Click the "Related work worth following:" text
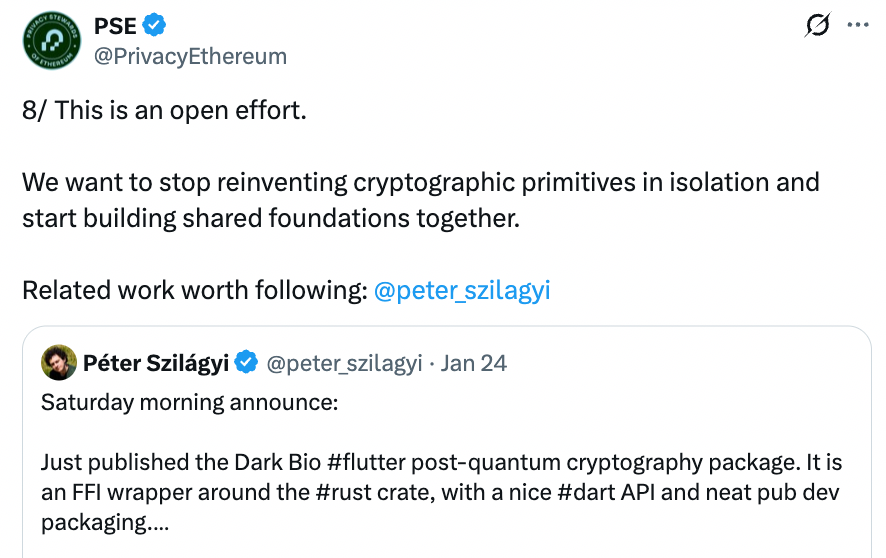886x558 pixels. click(x=195, y=291)
